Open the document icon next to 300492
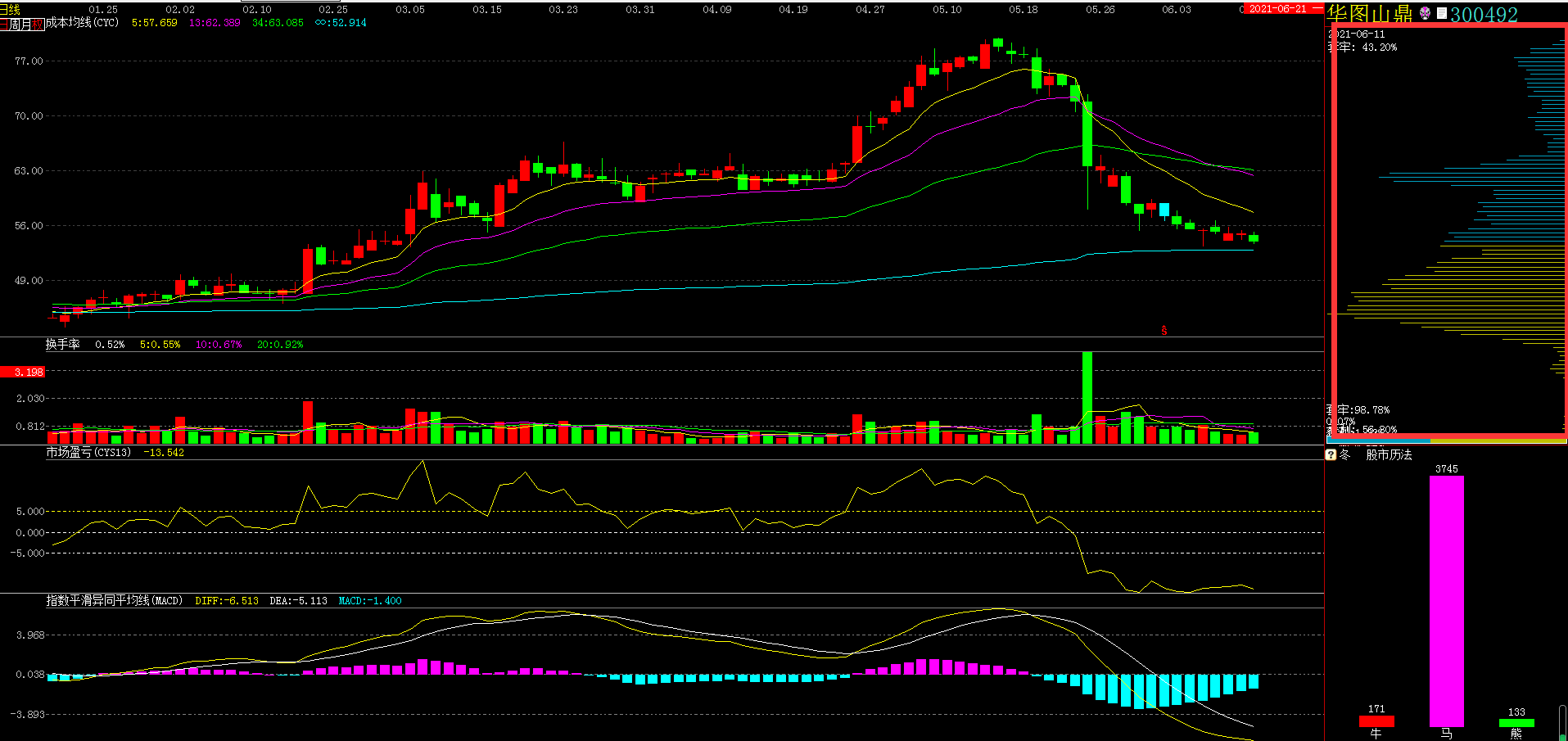Viewport: 1568px width, 741px height. coord(1442,13)
